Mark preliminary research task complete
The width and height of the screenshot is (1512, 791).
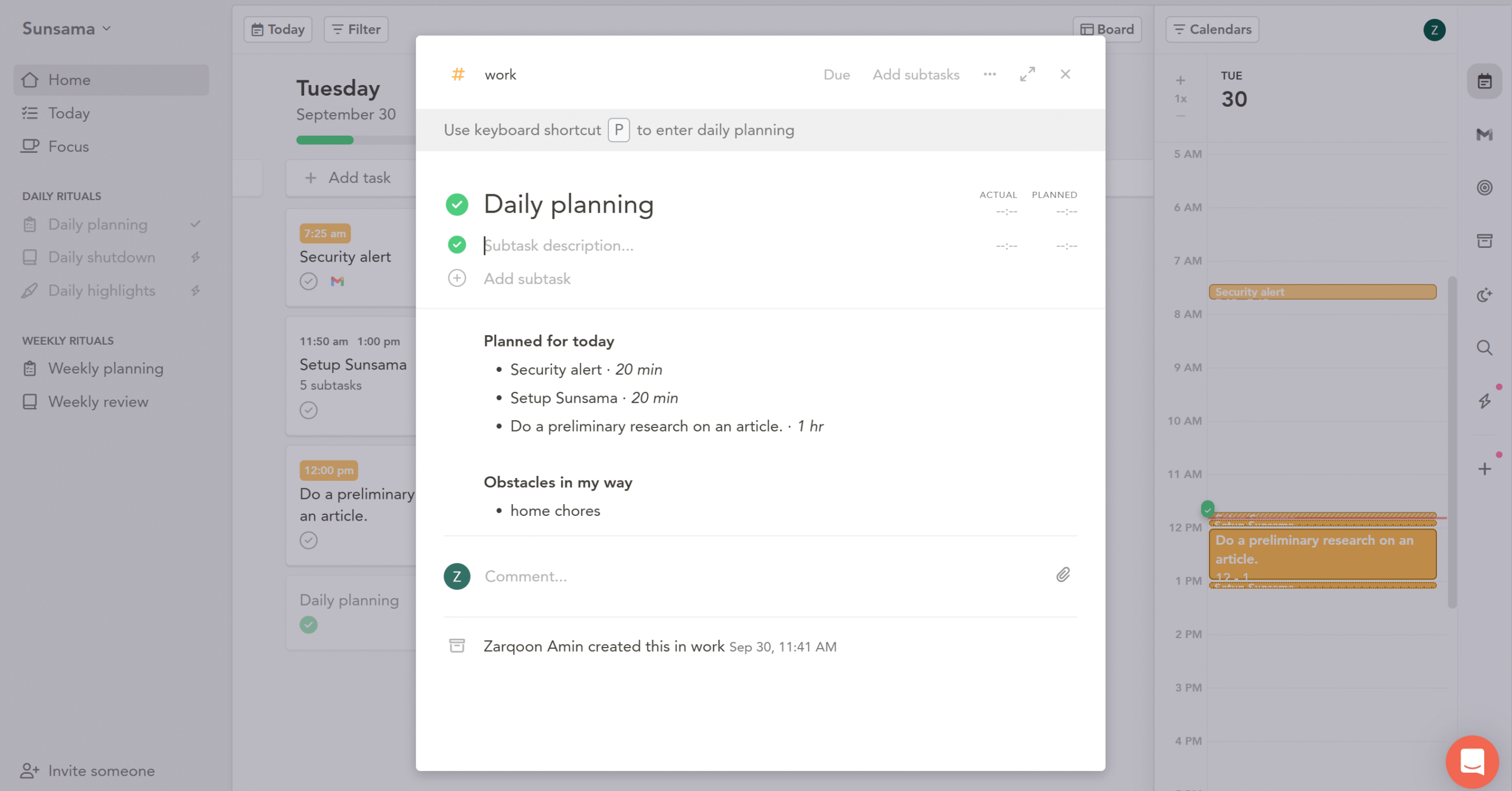(308, 540)
